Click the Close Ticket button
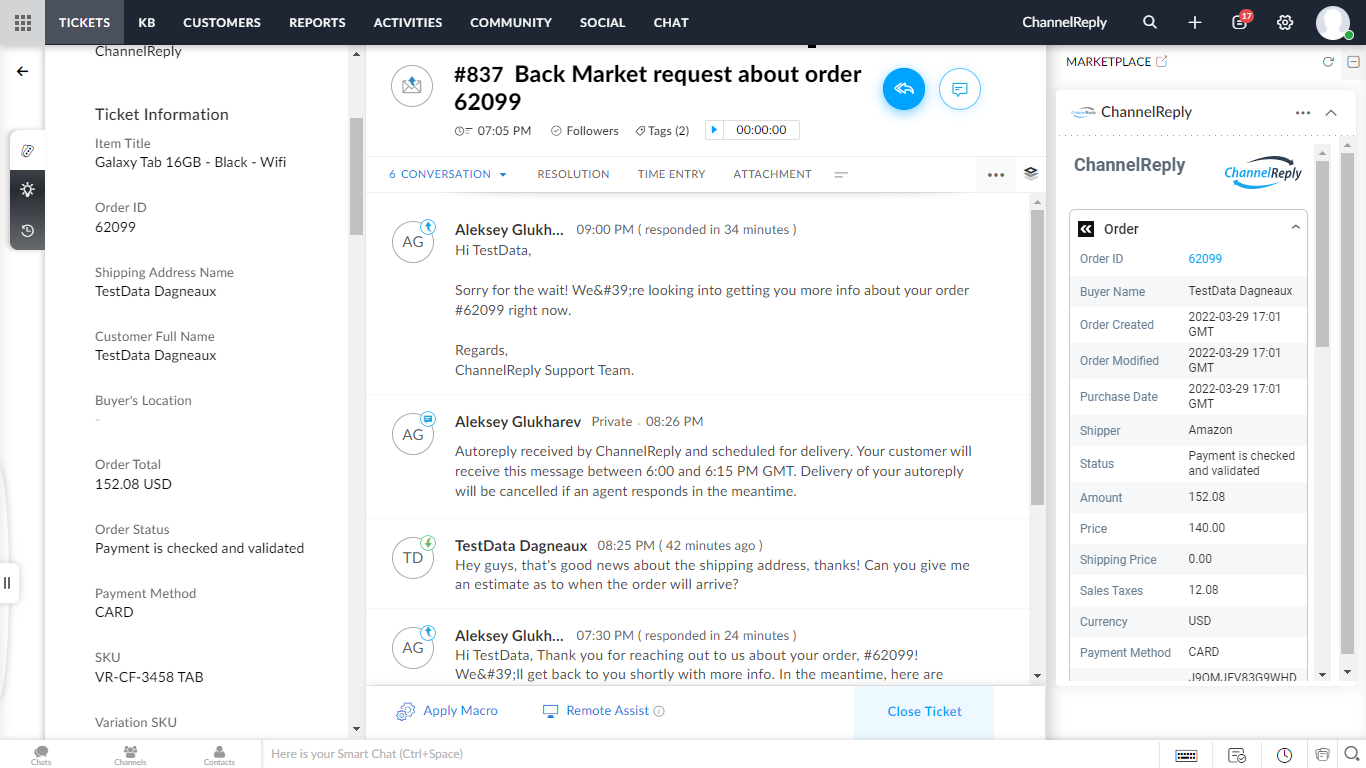This screenshot has width=1366, height=768. point(924,711)
